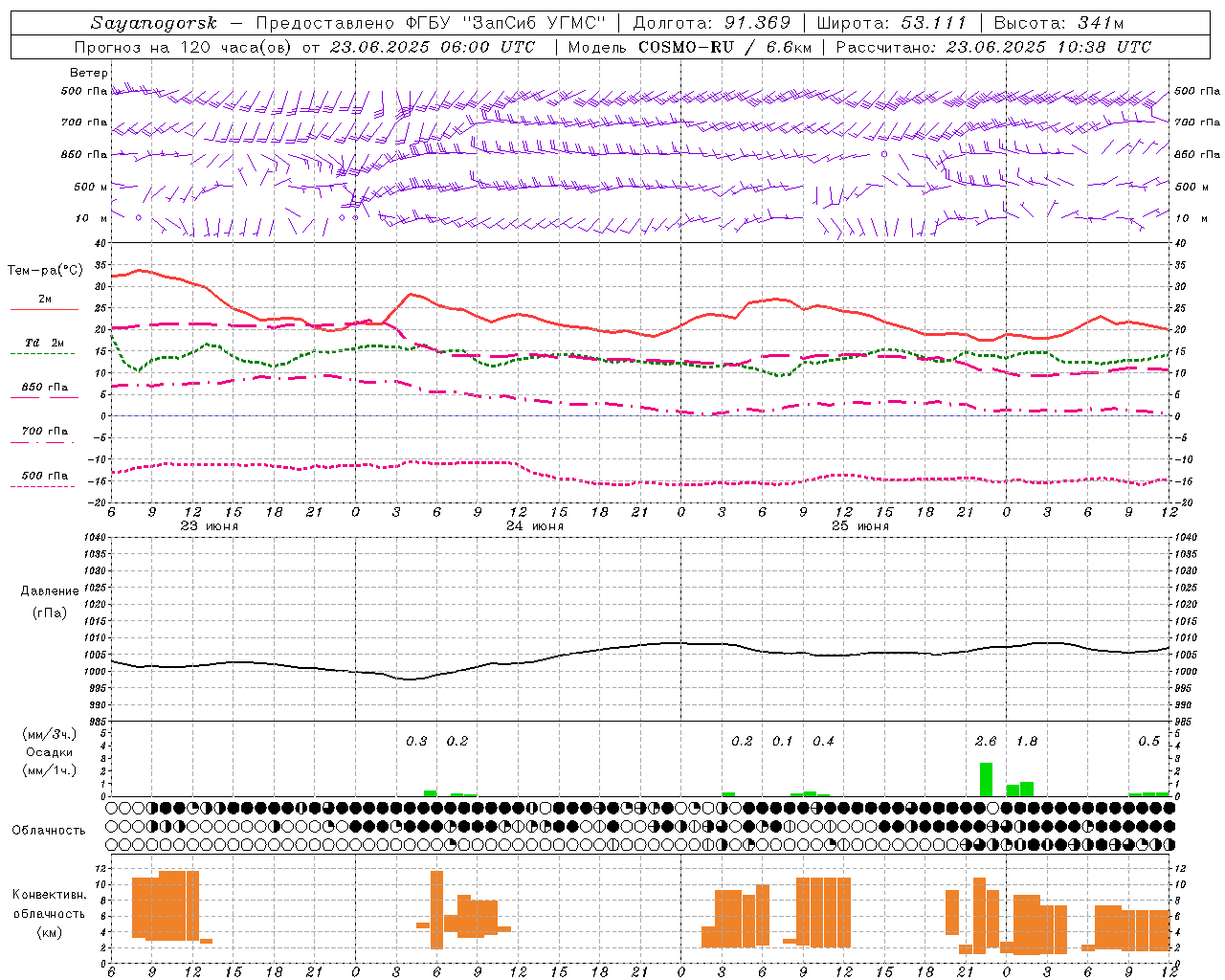The height and width of the screenshot is (980, 1225).
Task: Select the 'Предоставлено ФГБУ "ЗапСиб УГМС"' provider text
Action: 429,23
